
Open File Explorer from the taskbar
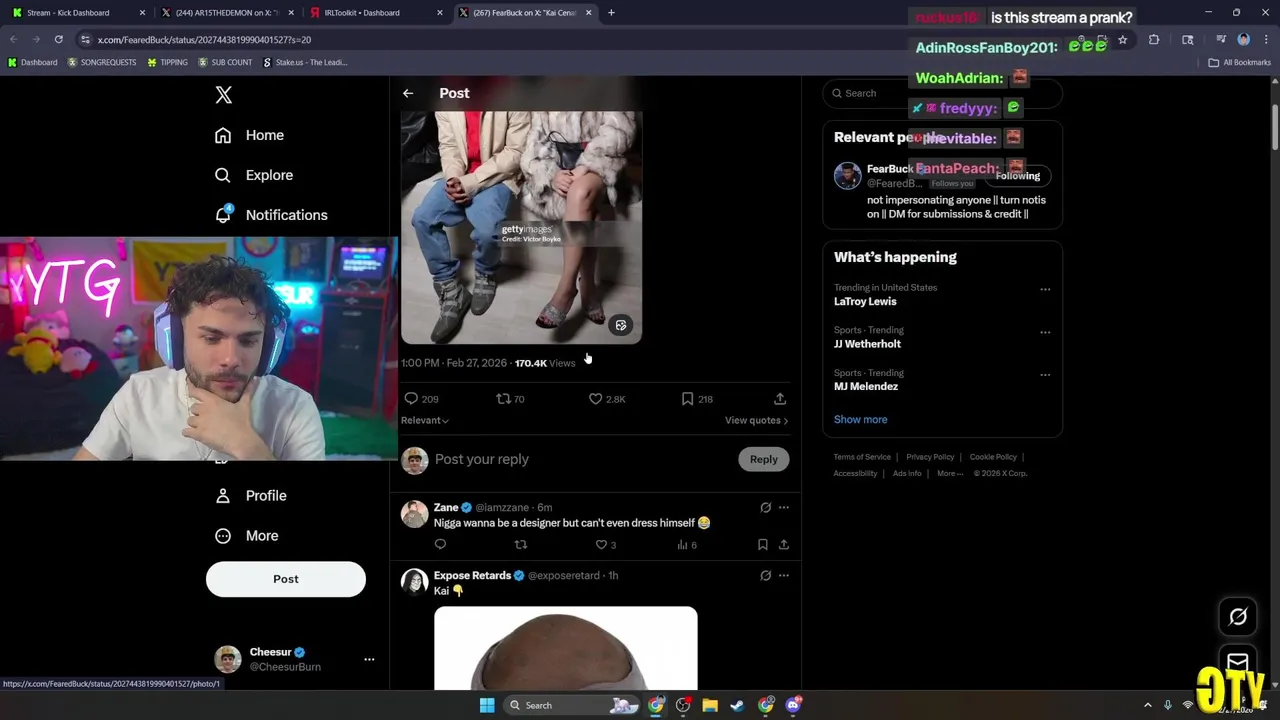[710, 706]
